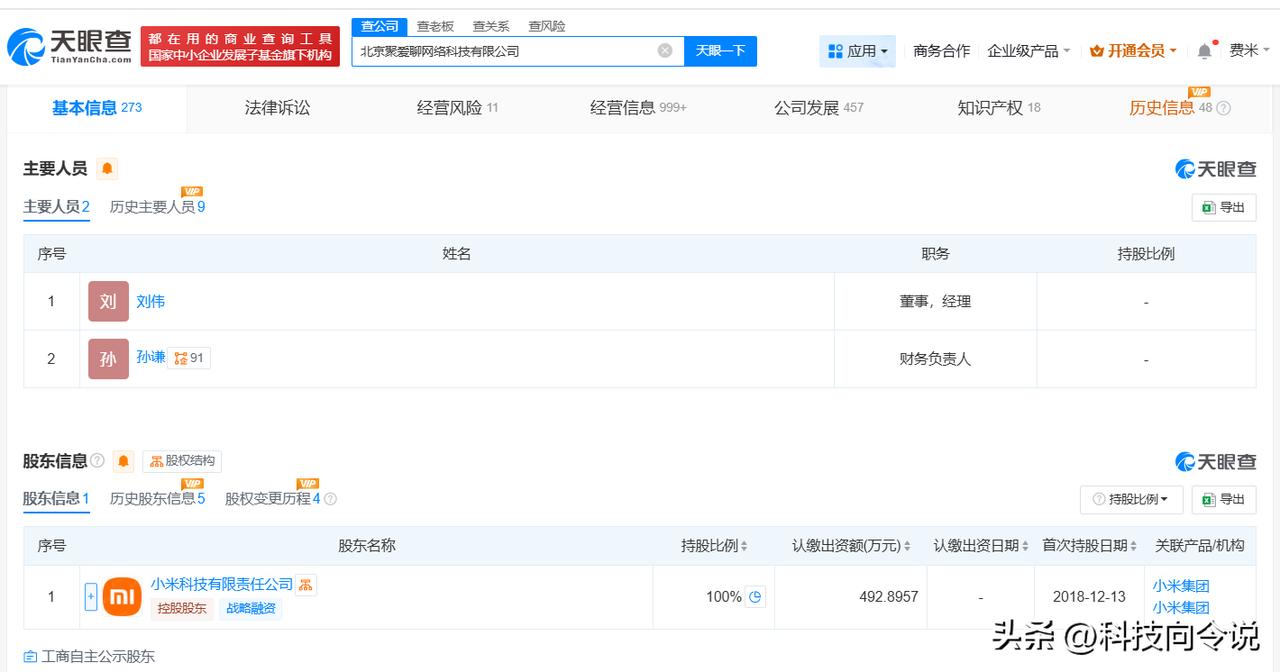This screenshot has width=1280, height=672.
Task: Export the 主要人员 table via 导出
Action: (x=1224, y=207)
